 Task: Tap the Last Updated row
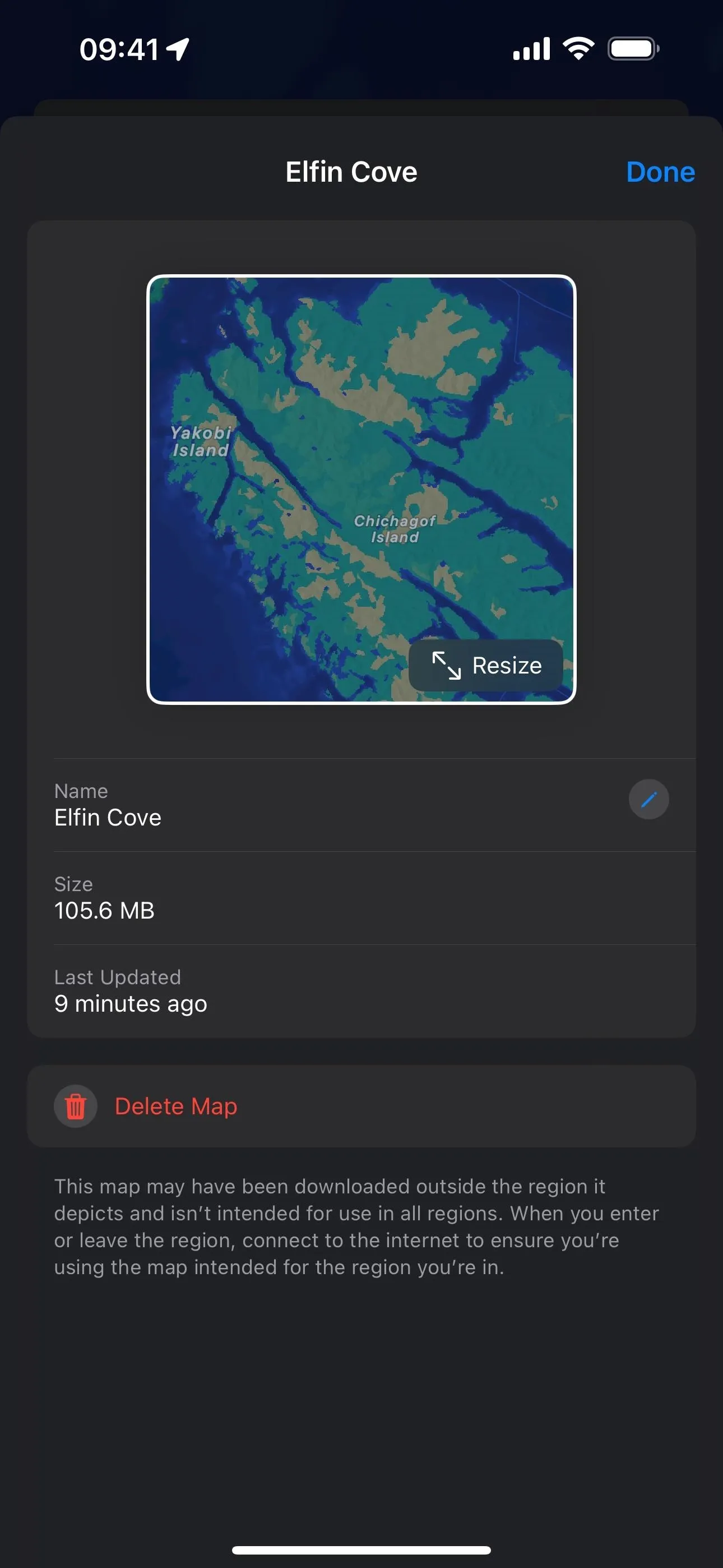pos(361,991)
